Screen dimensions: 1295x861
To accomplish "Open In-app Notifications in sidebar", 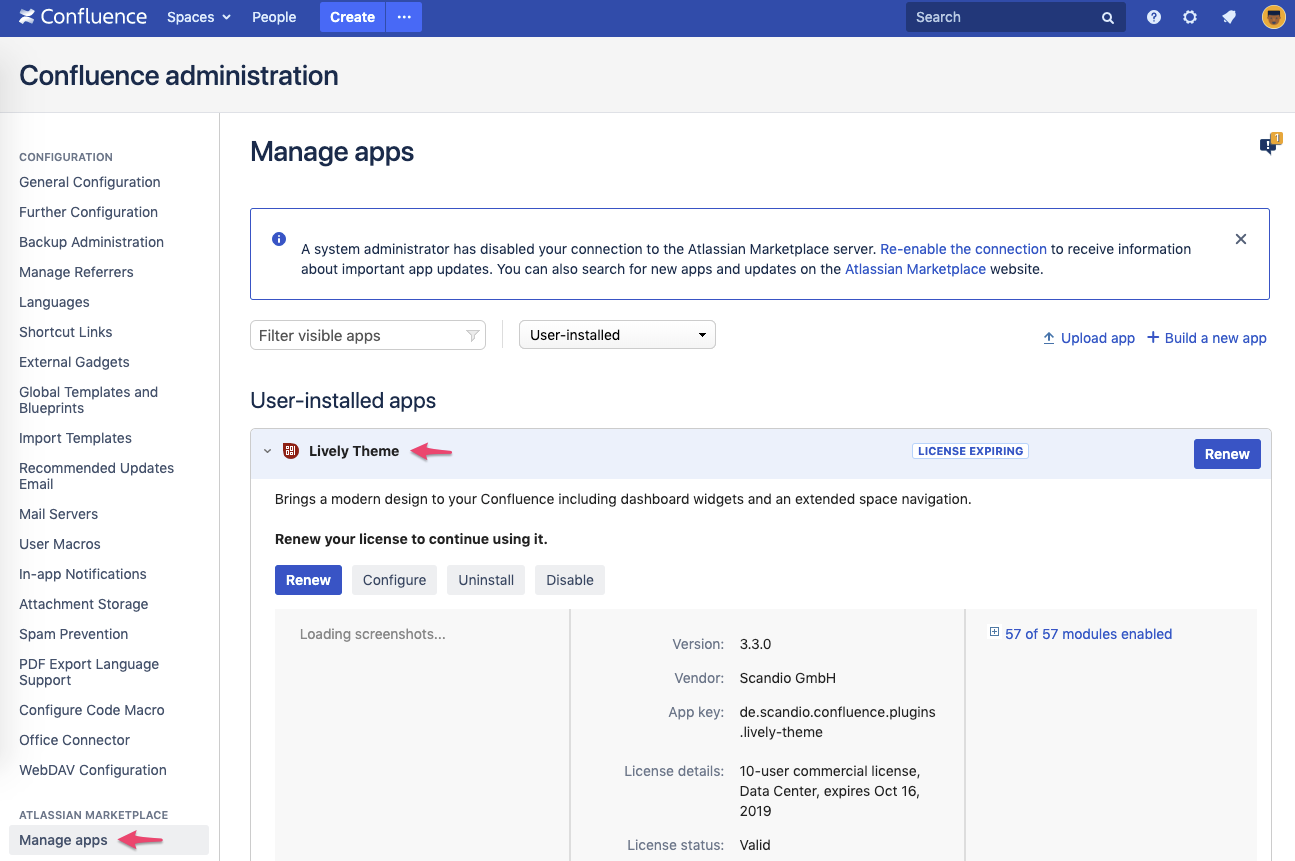I will pyautogui.click(x=83, y=574).
